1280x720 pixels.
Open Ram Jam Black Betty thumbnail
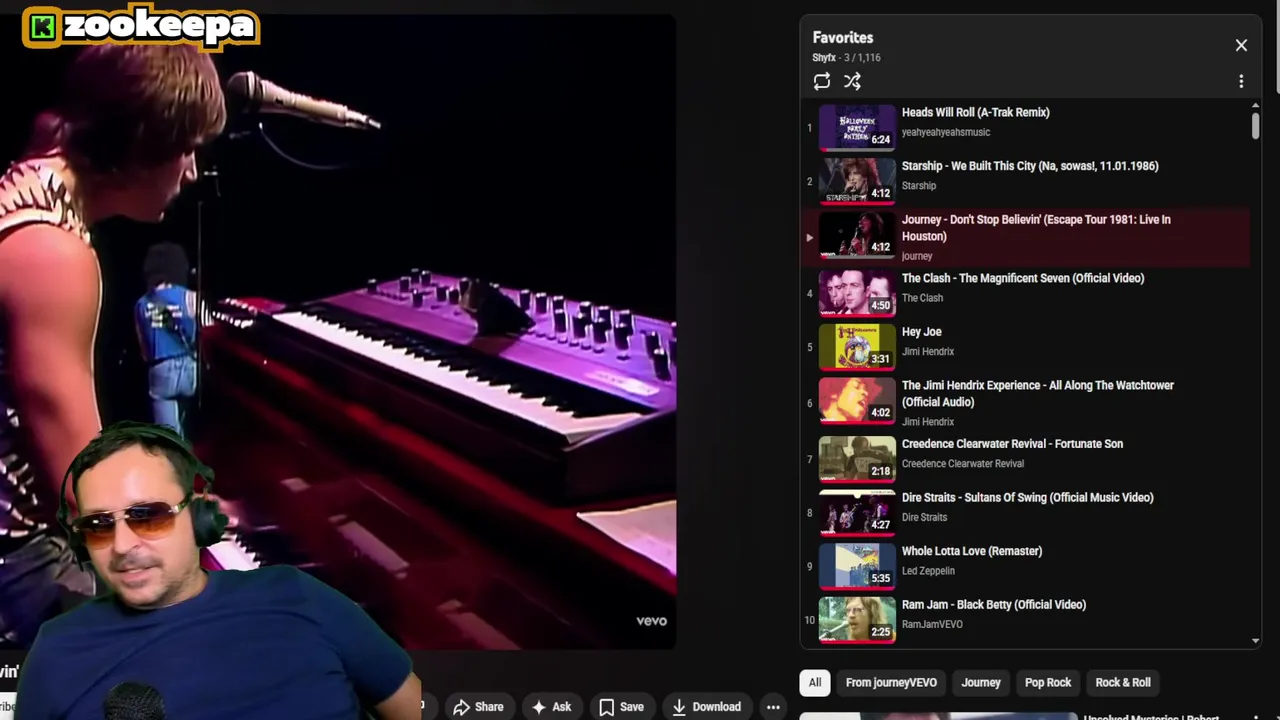click(857, 619)
